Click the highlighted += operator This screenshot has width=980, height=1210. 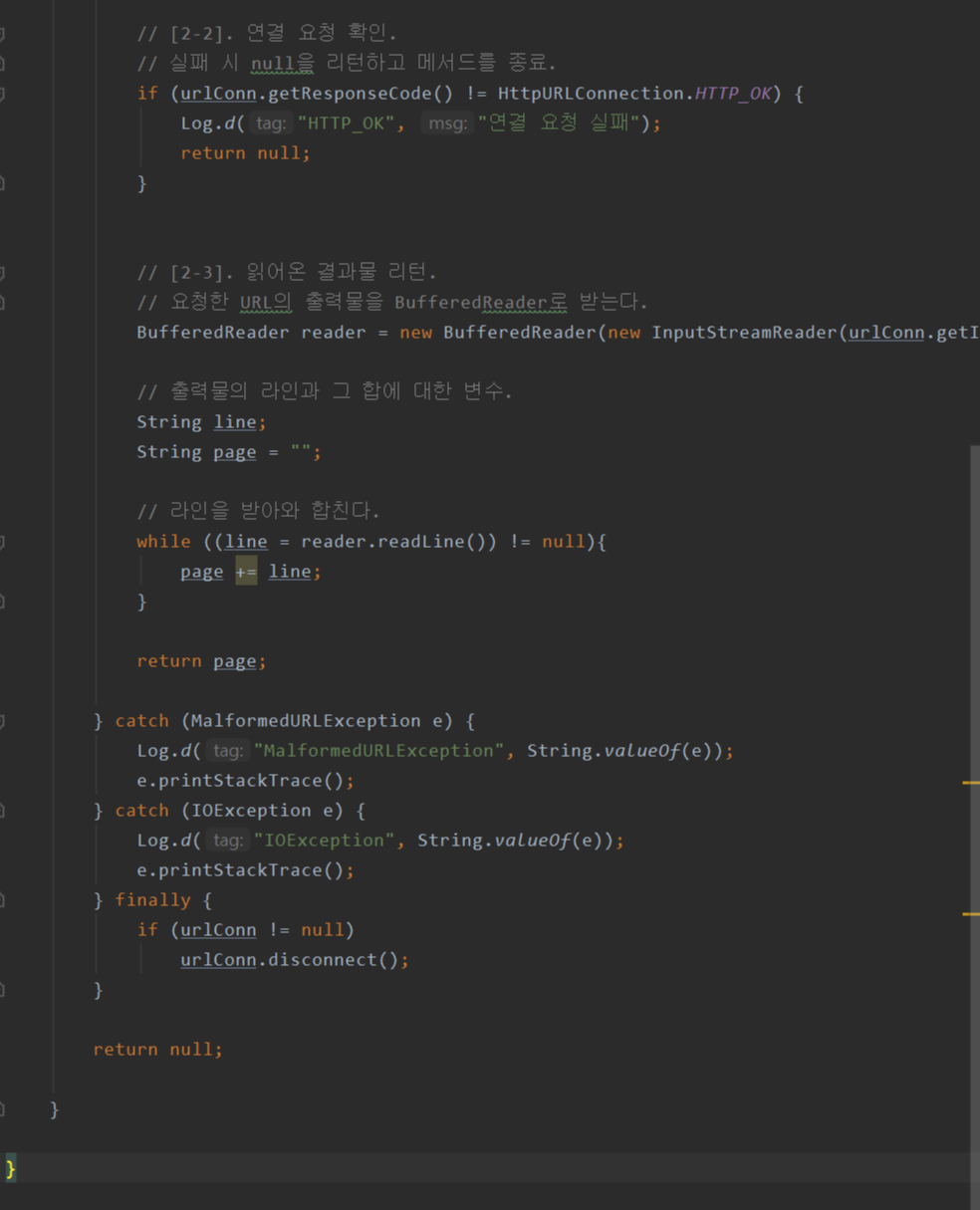coord(246,572)
